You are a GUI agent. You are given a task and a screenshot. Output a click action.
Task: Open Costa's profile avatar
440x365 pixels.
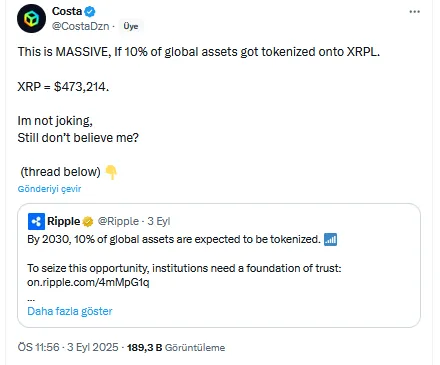pos(31,18)
